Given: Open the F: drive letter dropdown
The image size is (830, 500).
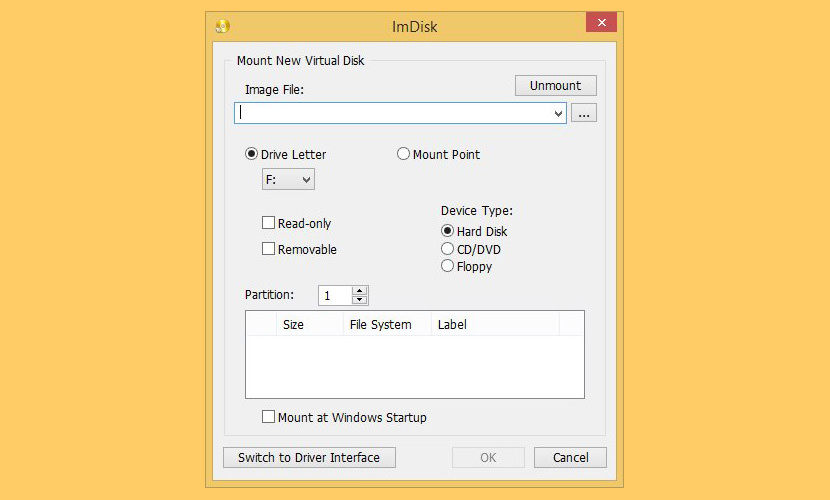Looking at the screenshot, I should tap(288, 179).
